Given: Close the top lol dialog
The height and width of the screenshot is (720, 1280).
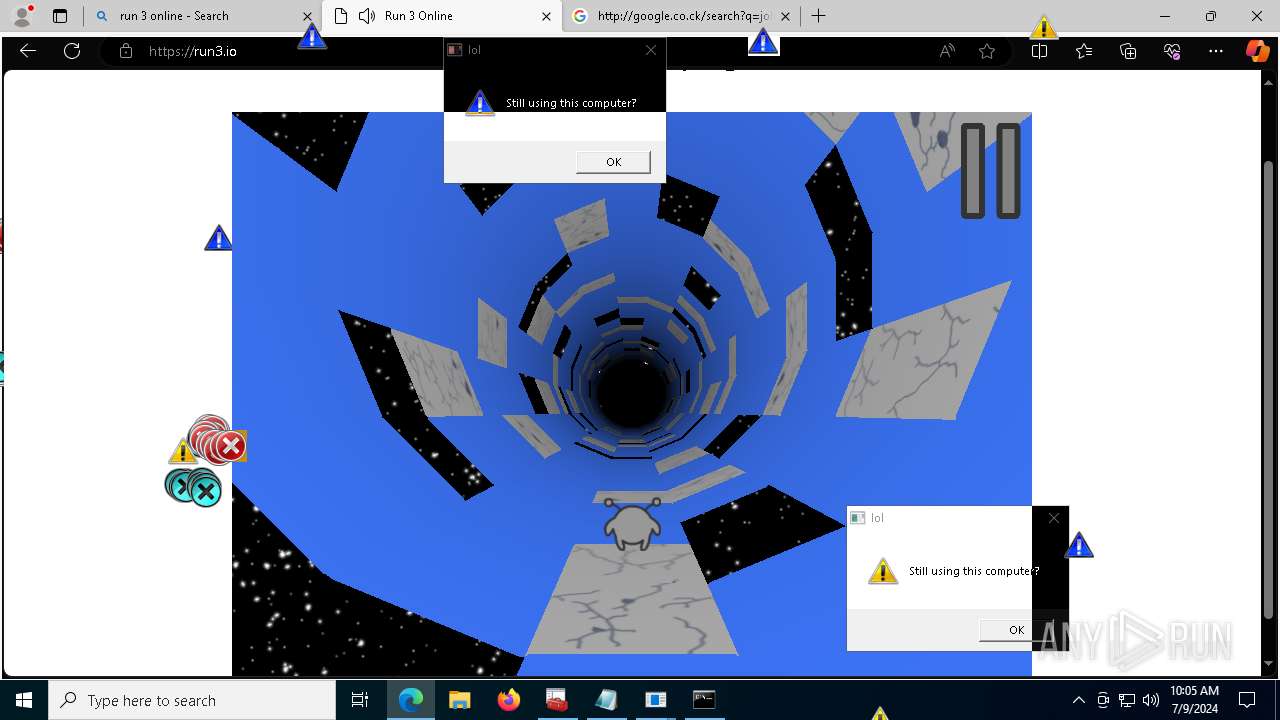Looking at the screenshot, I should [651, 50].
